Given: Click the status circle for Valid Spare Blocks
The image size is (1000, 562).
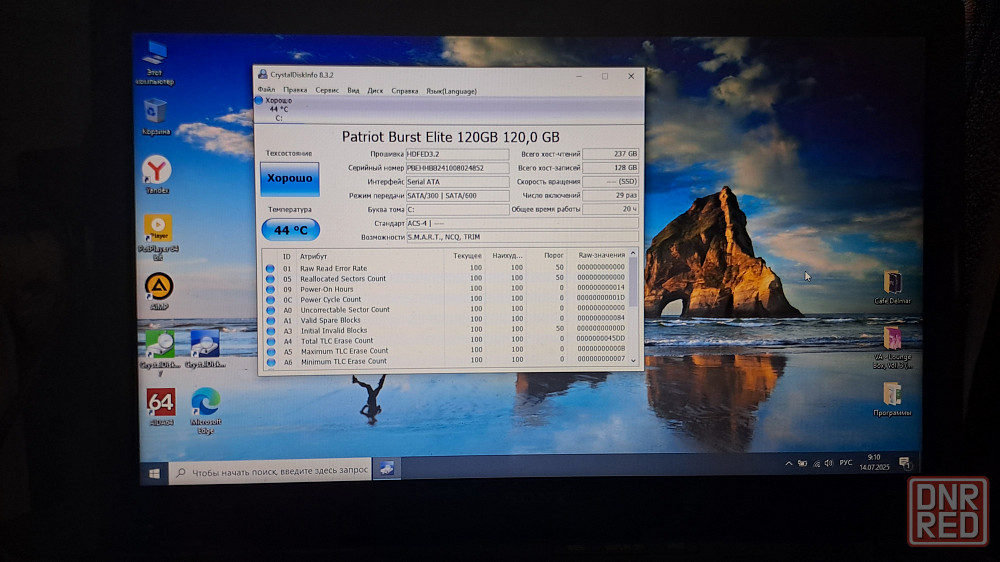Looking at the screenshot, I should pyautogui.click(x=270, y=320).
